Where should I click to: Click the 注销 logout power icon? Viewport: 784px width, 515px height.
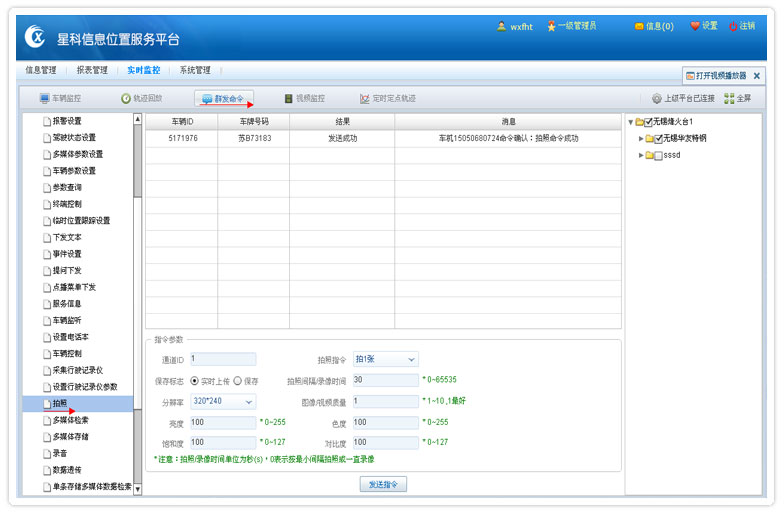(733, 26)
